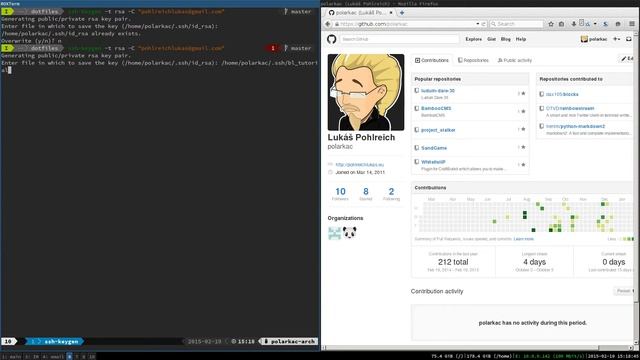Open the DTVD/rainbowstream repository link
Viewport: 640px width, 360px height.
coord(570,109)
